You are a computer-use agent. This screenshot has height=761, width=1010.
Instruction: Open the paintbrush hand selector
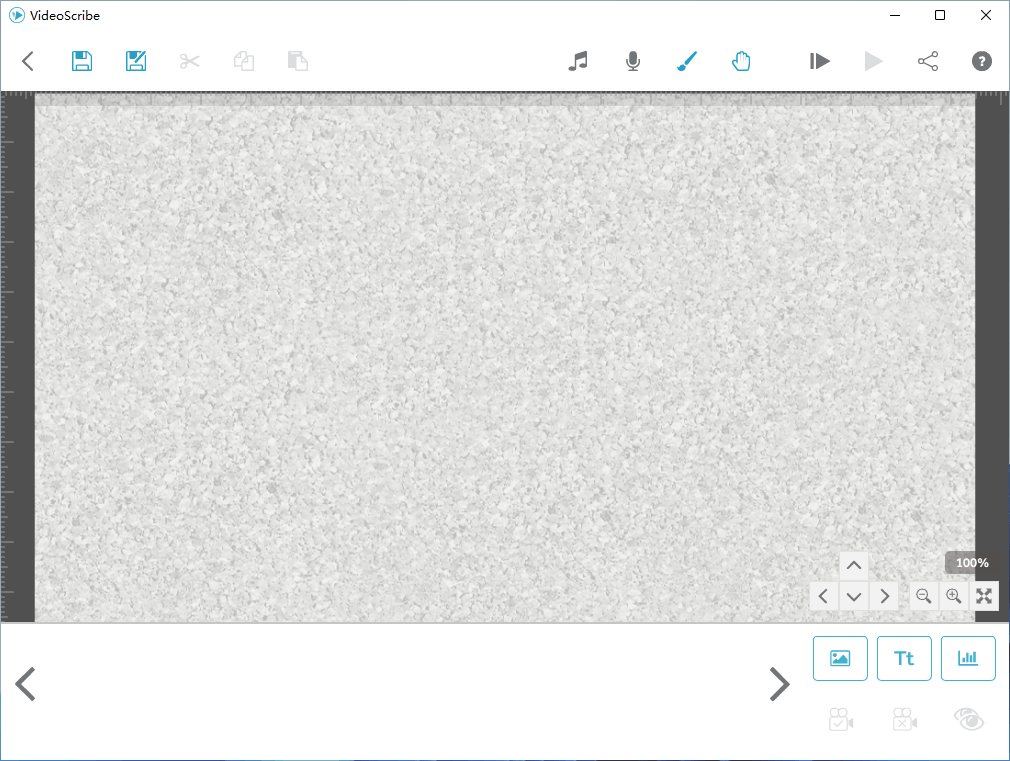[686, 61]
